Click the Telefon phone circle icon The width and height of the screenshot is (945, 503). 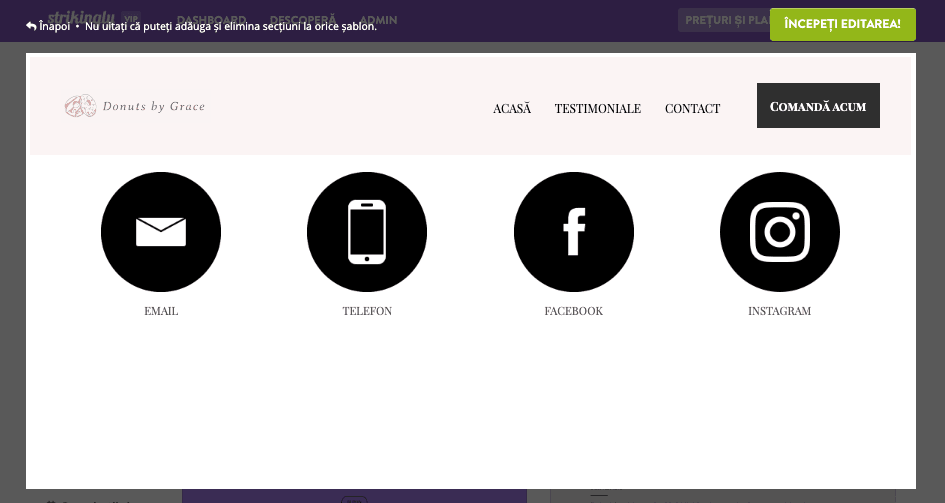click(x=367, y=232)
